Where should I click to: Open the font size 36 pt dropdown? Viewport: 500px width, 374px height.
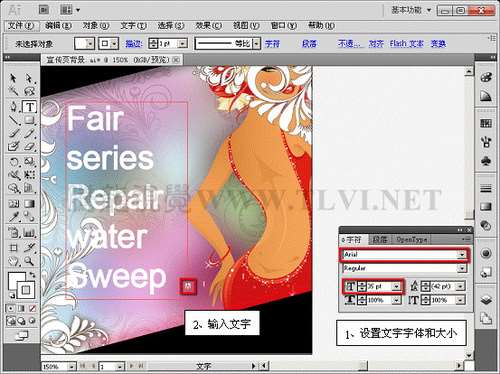tap(396, 286)
